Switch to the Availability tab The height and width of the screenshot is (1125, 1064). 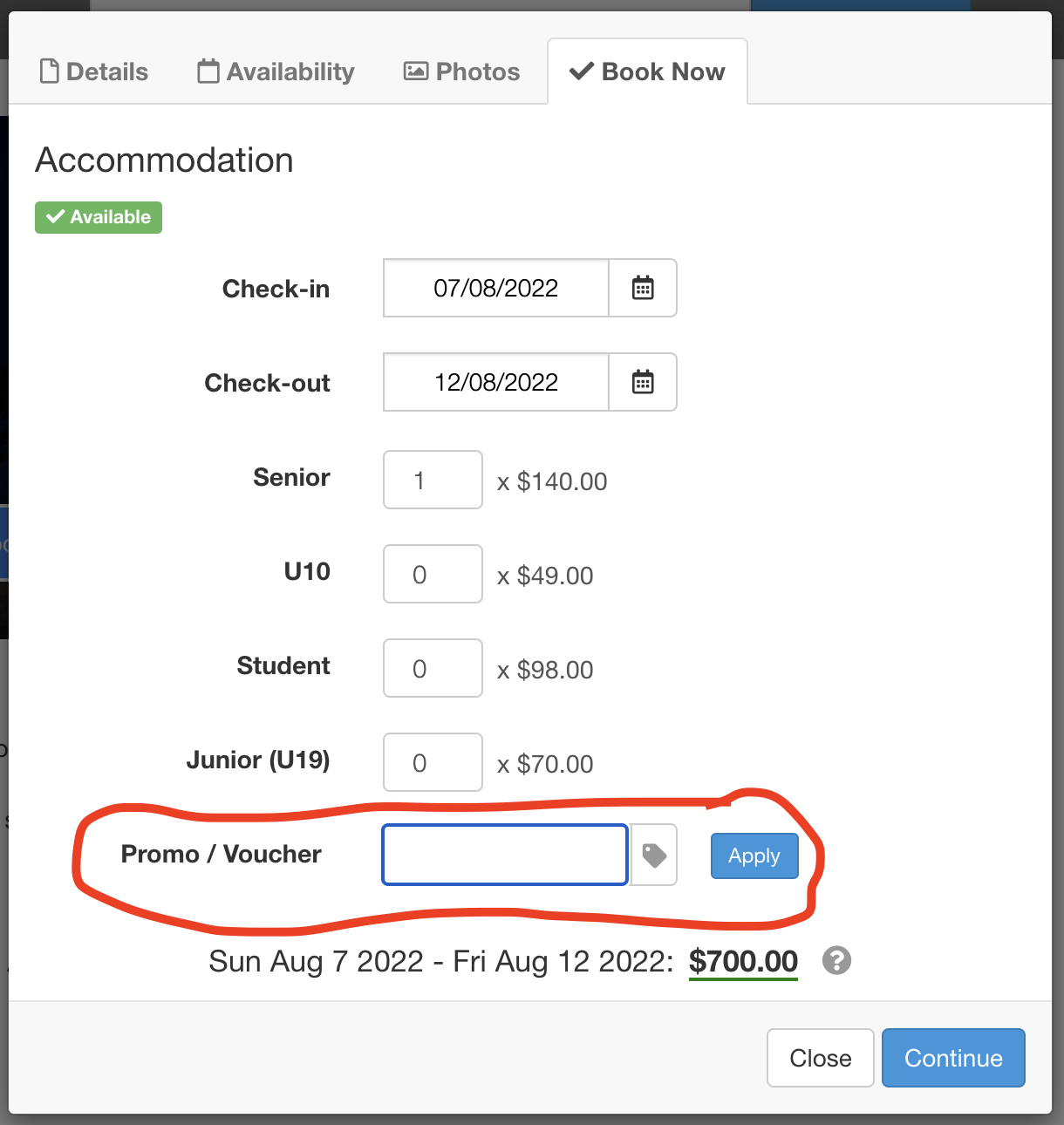276,72
